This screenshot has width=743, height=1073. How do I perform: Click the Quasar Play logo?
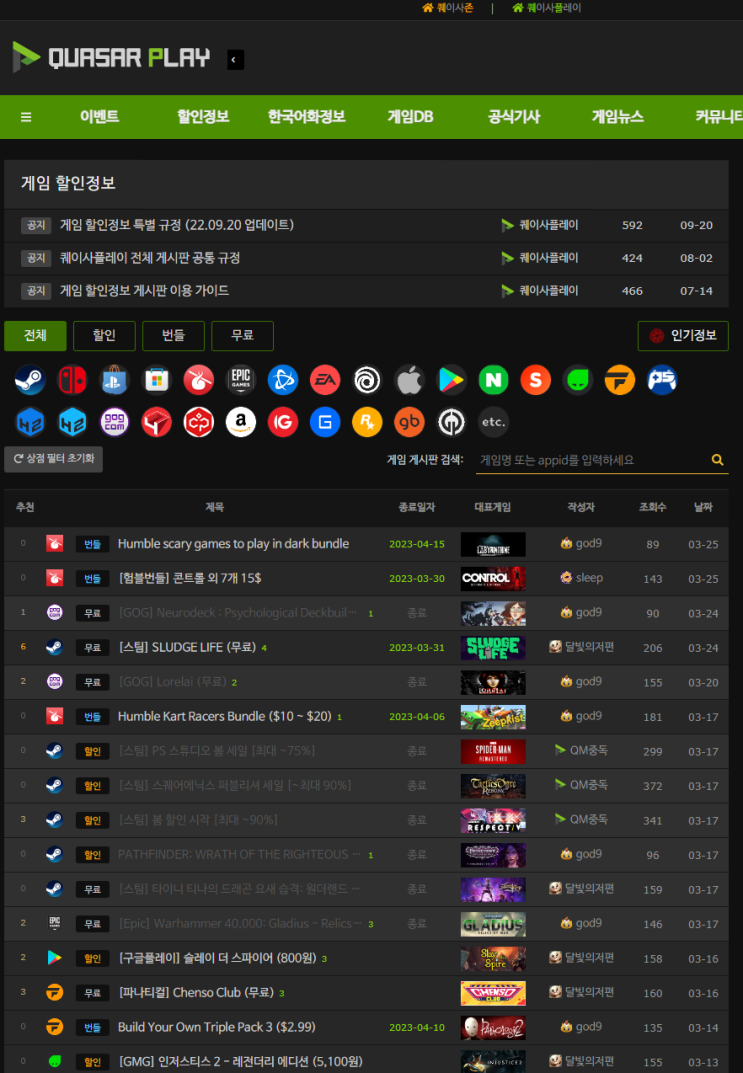[111, 57]
